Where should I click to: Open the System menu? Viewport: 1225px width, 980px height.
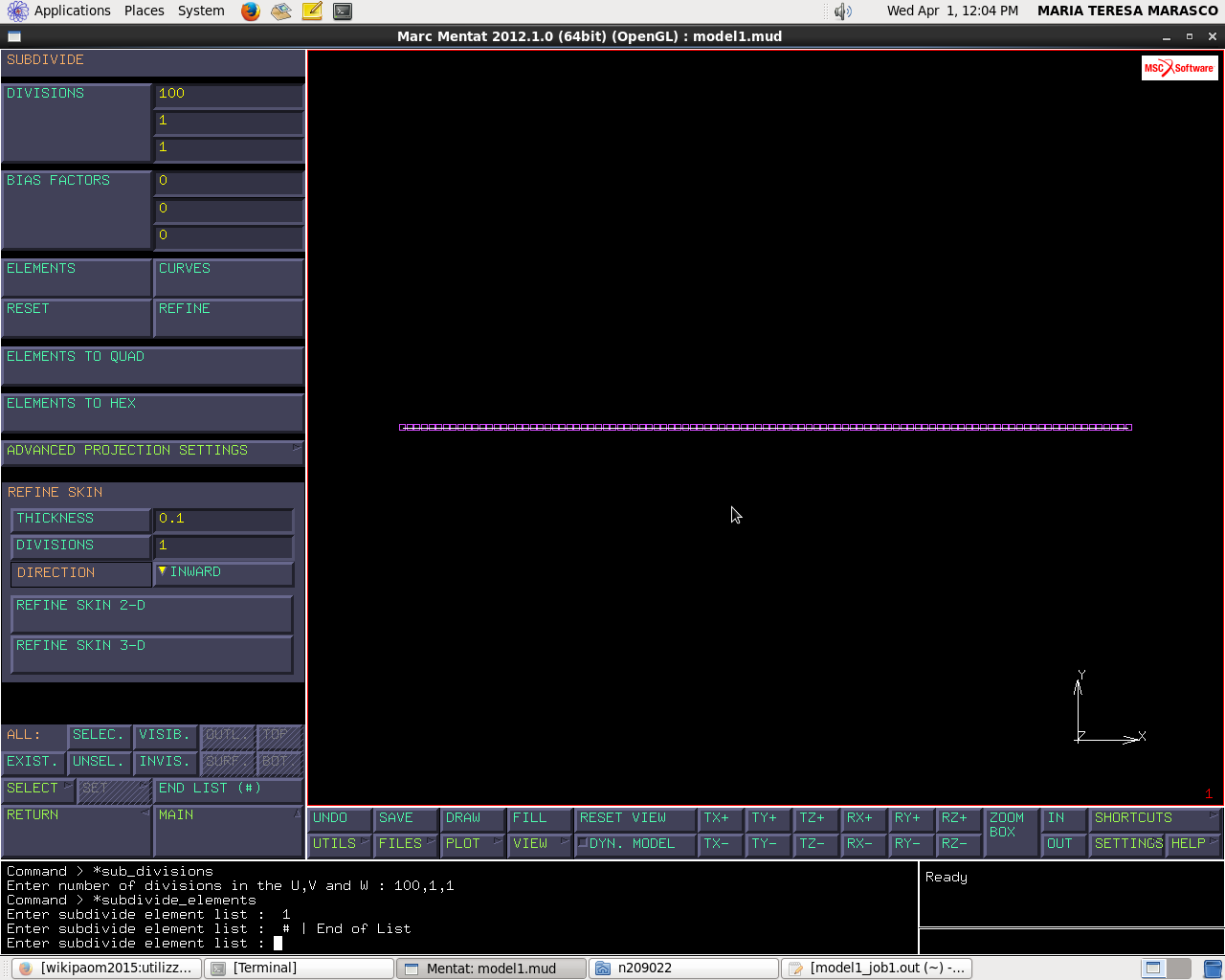pos(201,11)
